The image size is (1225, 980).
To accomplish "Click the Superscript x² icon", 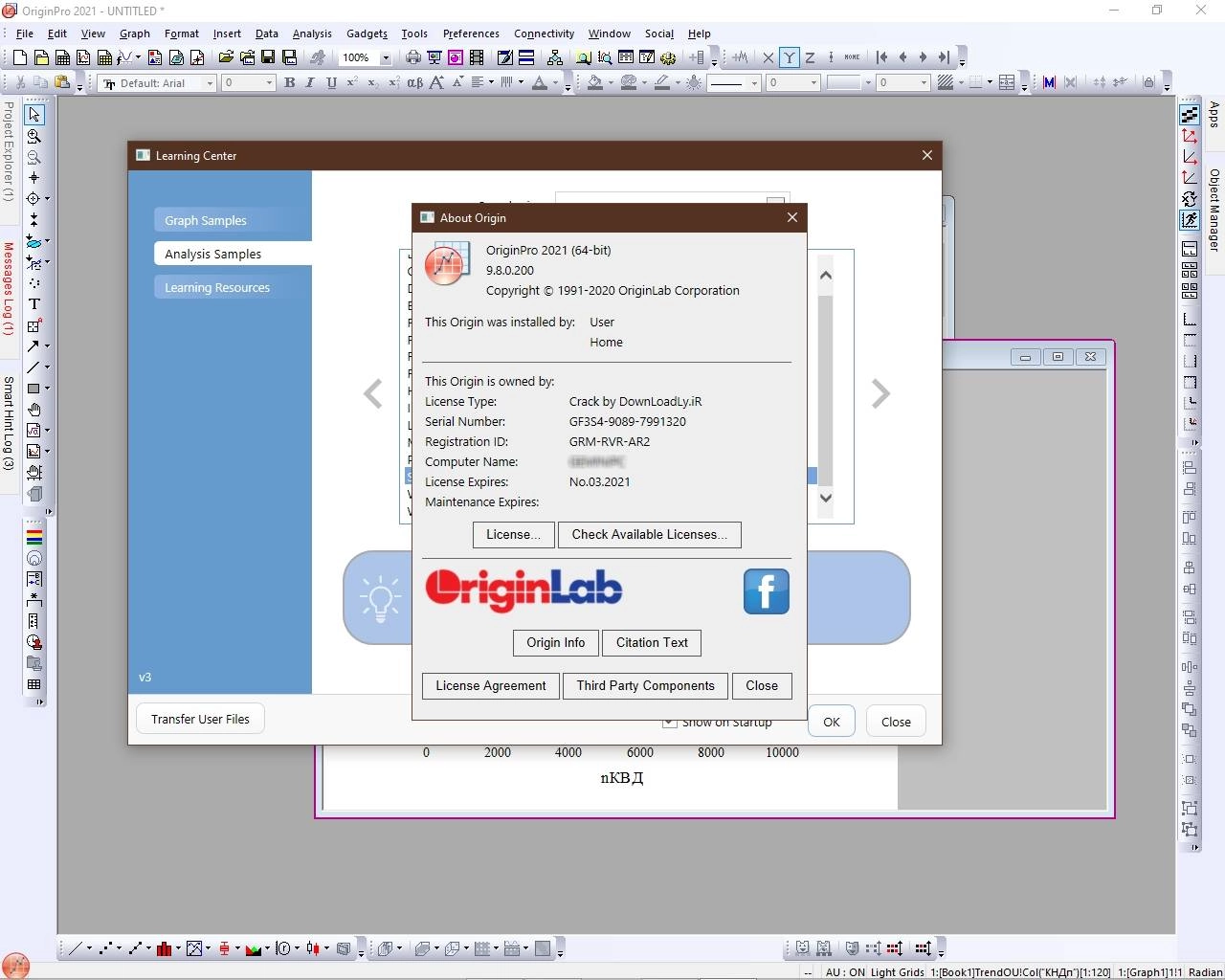I will tap(352, 83).
